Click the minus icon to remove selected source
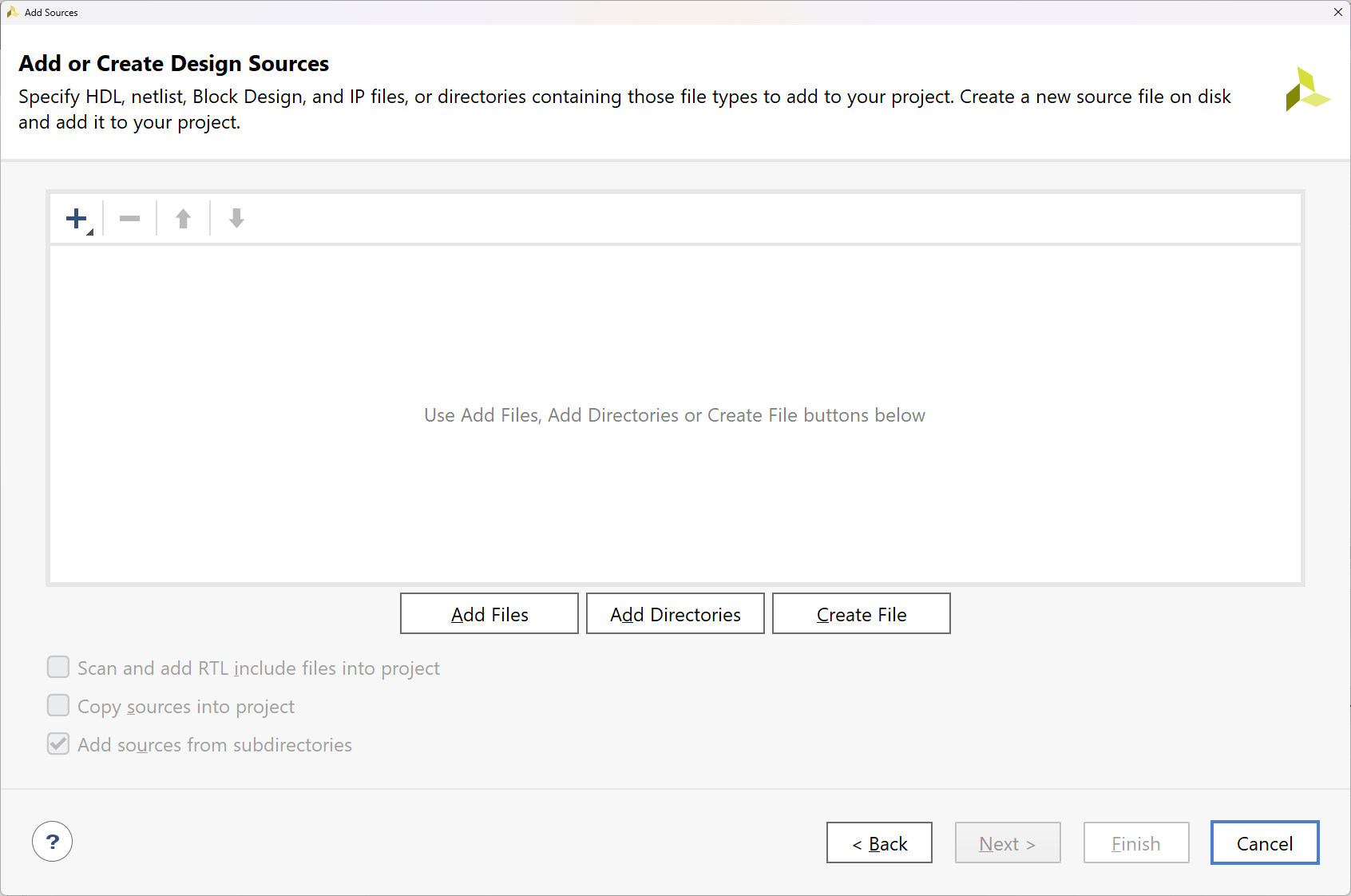Screen dimensions: 1351x896 [x=129, y=217]
